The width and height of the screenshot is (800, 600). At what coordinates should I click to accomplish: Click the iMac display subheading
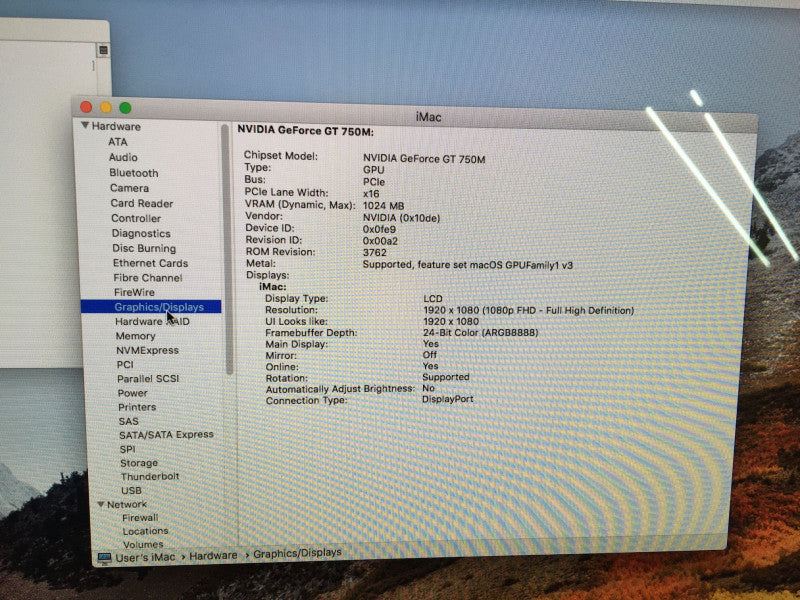pyautogui.click(x=273, y=287)
